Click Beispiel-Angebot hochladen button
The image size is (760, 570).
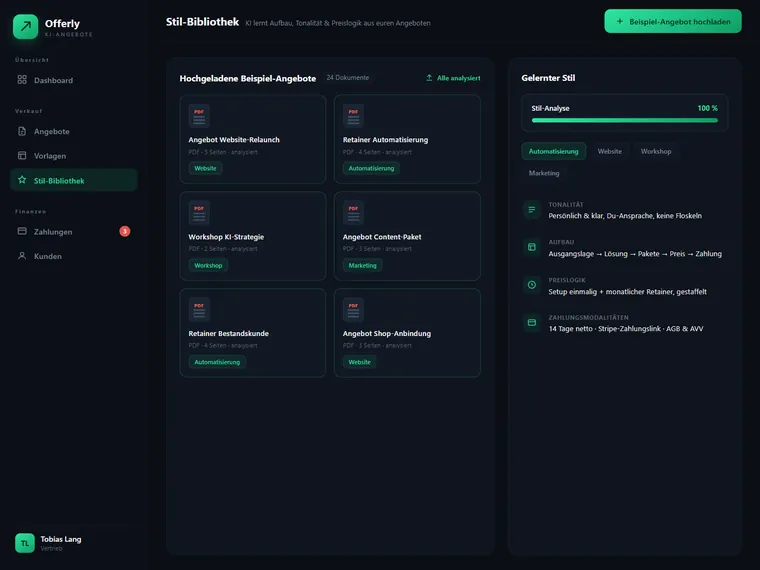(x=673, y=21)
